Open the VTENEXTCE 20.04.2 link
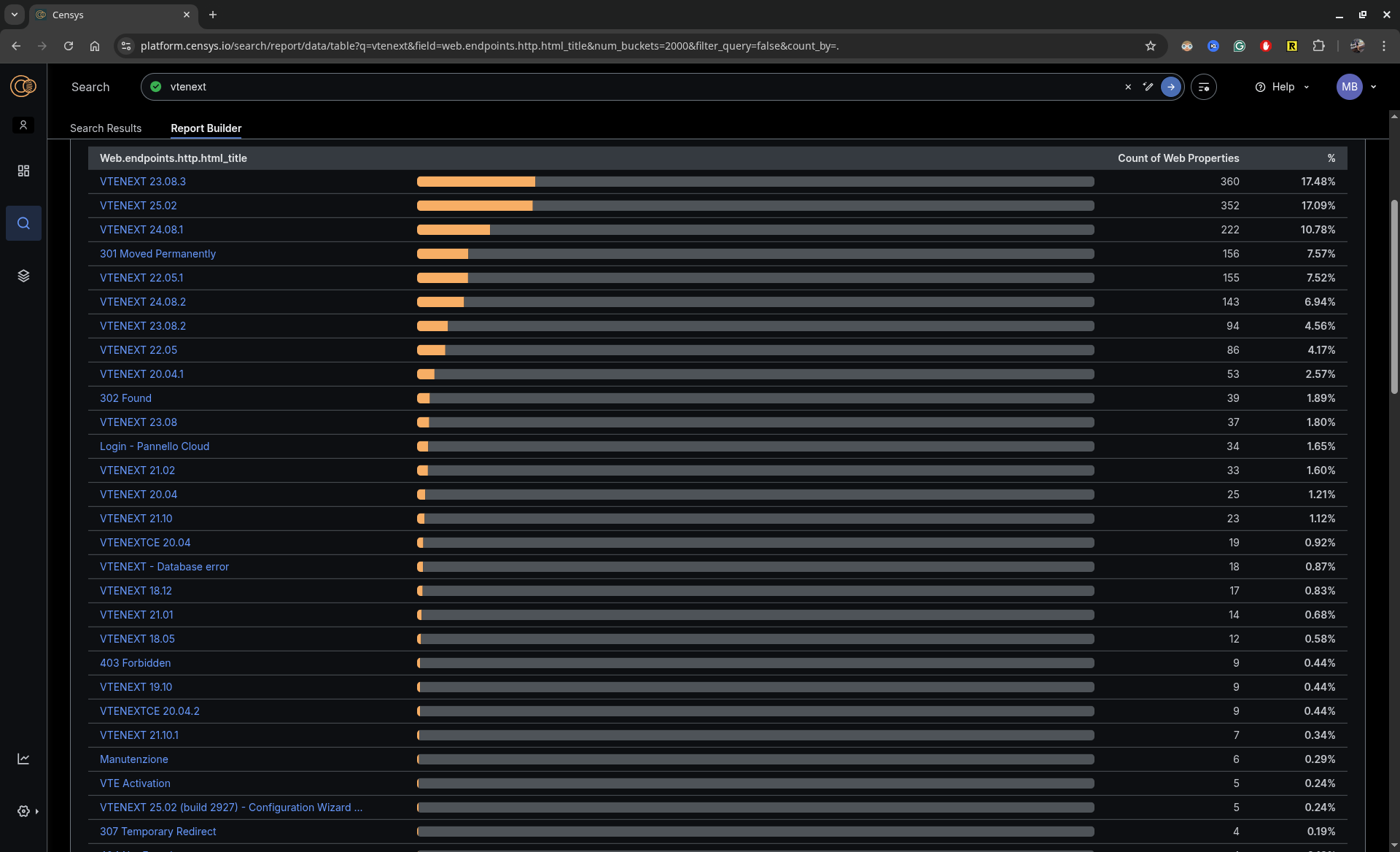This screenshot has height=852, width=1400. click(149, 711)
